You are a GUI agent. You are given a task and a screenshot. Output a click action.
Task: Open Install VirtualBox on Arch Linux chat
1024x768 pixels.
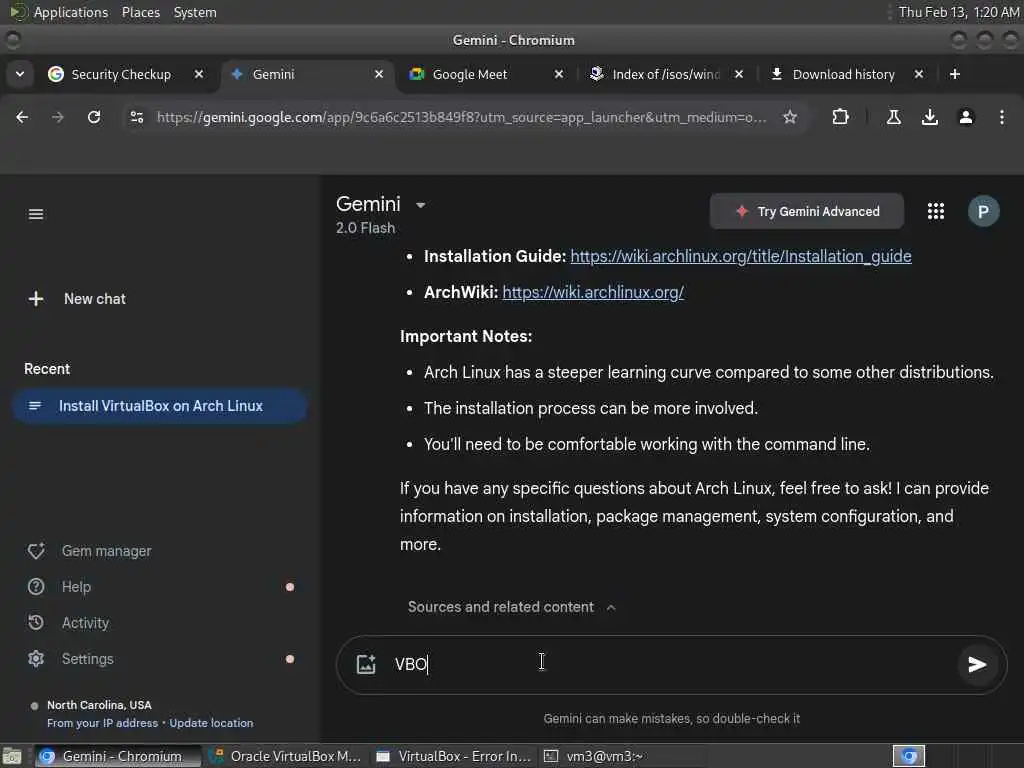click(x=159, y=406)
